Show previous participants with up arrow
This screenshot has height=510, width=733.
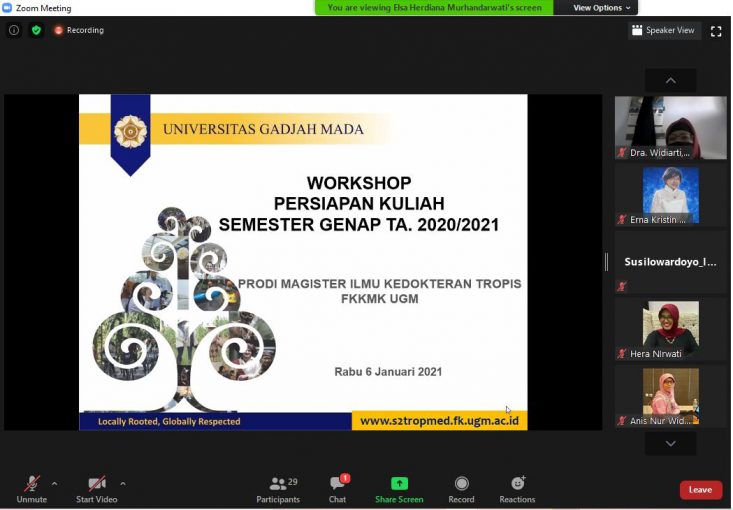point(670,81)
